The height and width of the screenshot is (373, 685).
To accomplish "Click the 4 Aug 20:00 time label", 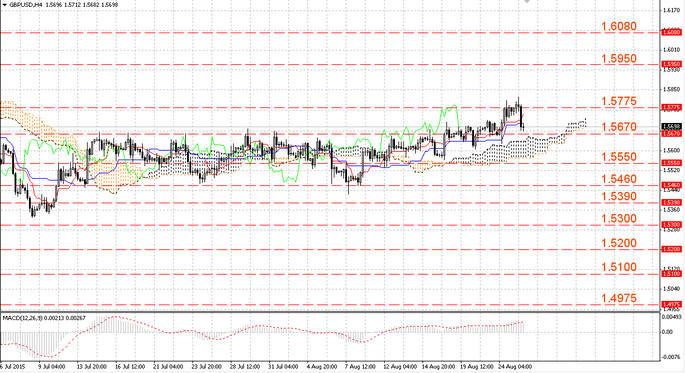I will pyautogui.click(x=322, y=366).
